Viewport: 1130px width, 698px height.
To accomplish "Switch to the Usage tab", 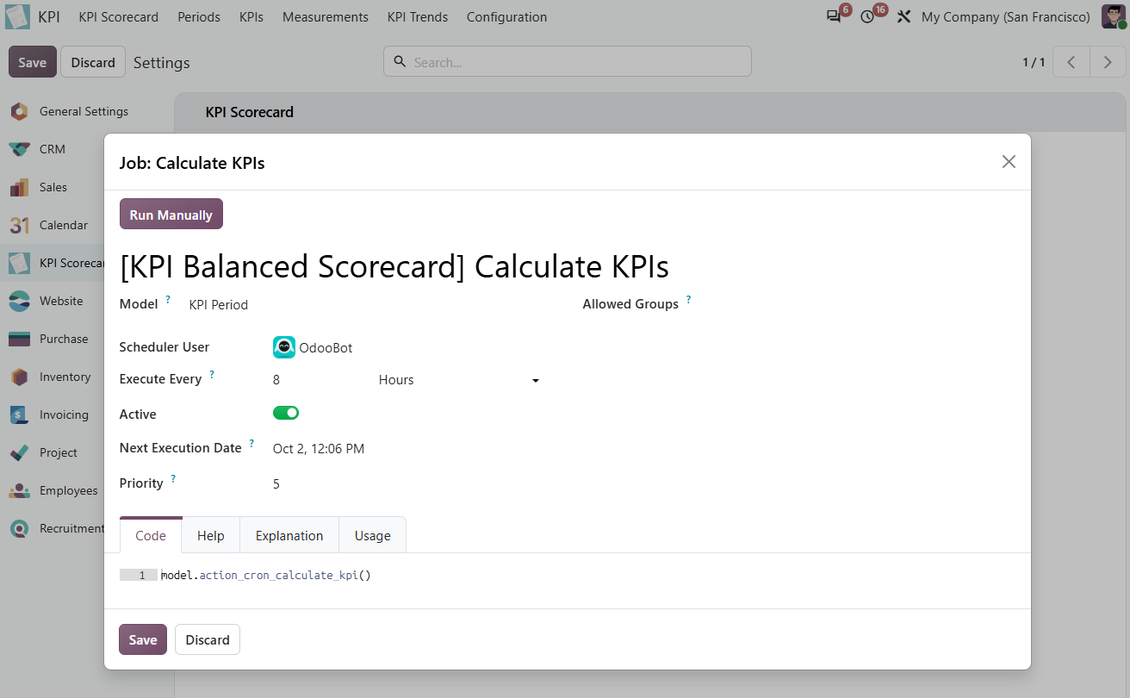I will pos(373,536).
